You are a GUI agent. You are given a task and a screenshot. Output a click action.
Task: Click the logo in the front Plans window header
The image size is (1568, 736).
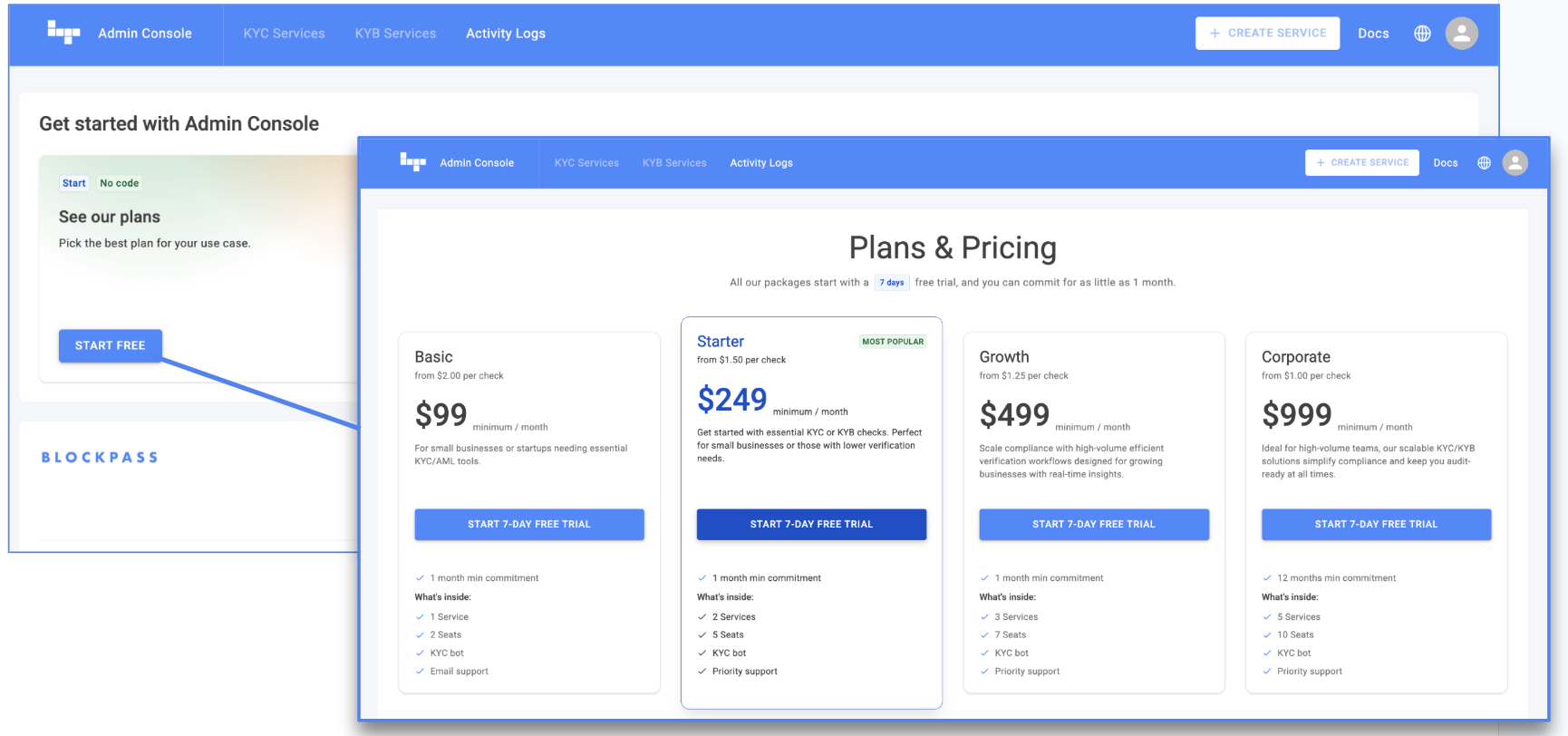pos(412,162)
